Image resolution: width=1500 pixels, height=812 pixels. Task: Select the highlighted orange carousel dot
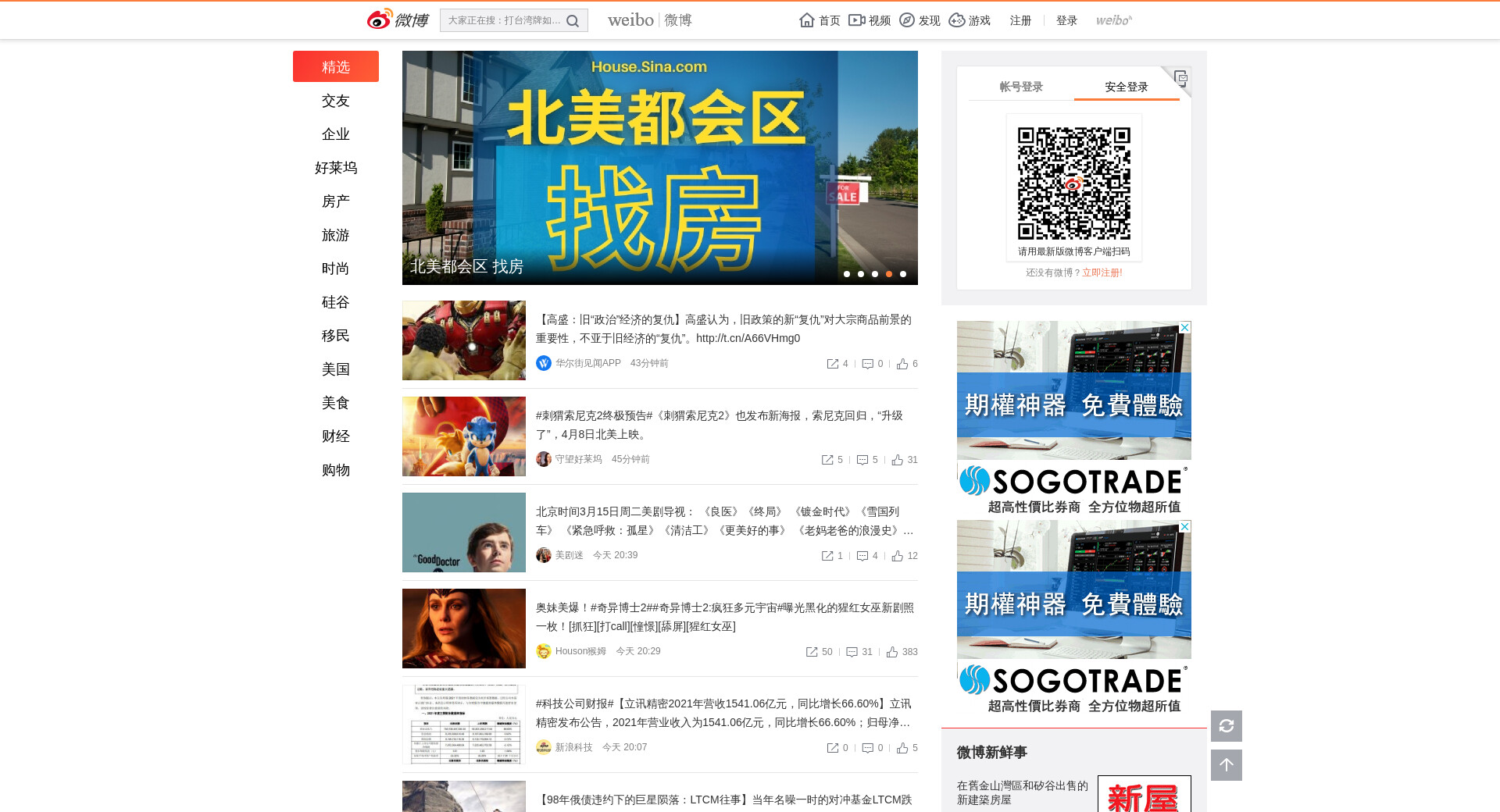(x=889, y=274)
